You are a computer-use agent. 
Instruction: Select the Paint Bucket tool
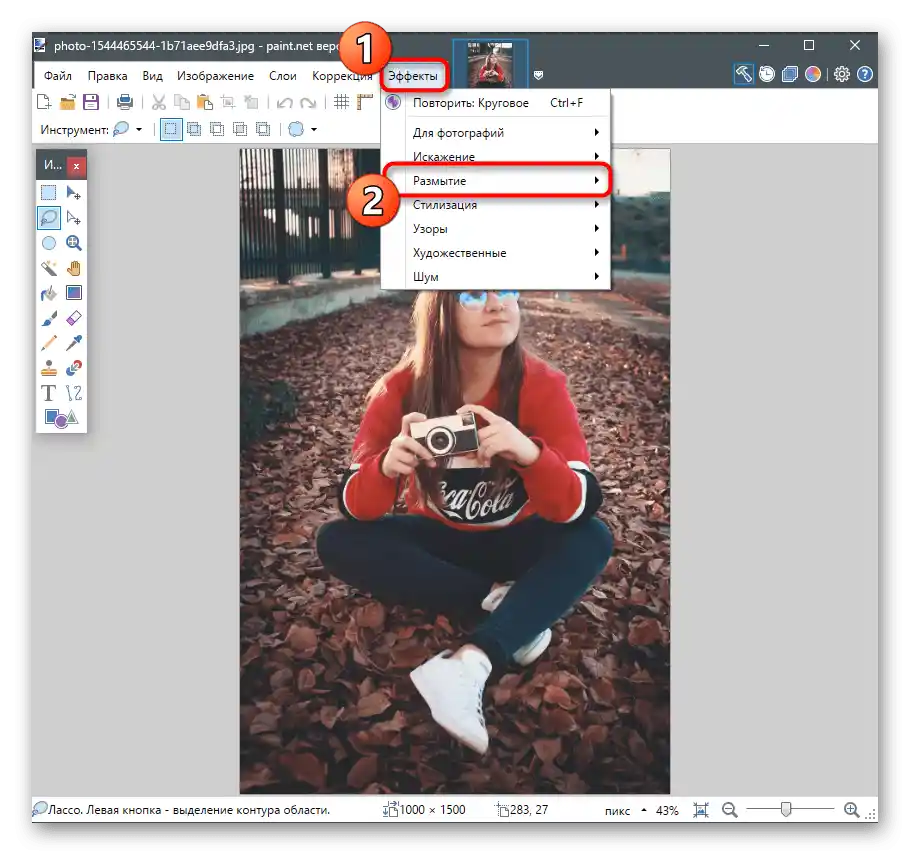coord(49,293)
